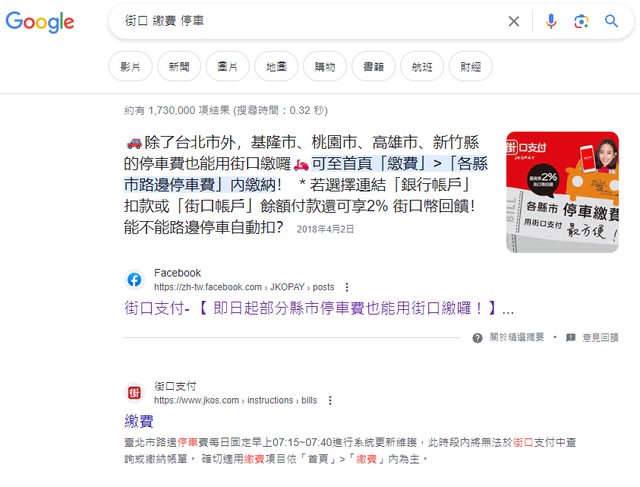Image resolution: width=640 pixels, height=487 pixels.
Task: Click the blue magnifier search button
Action: click(611, 21)
